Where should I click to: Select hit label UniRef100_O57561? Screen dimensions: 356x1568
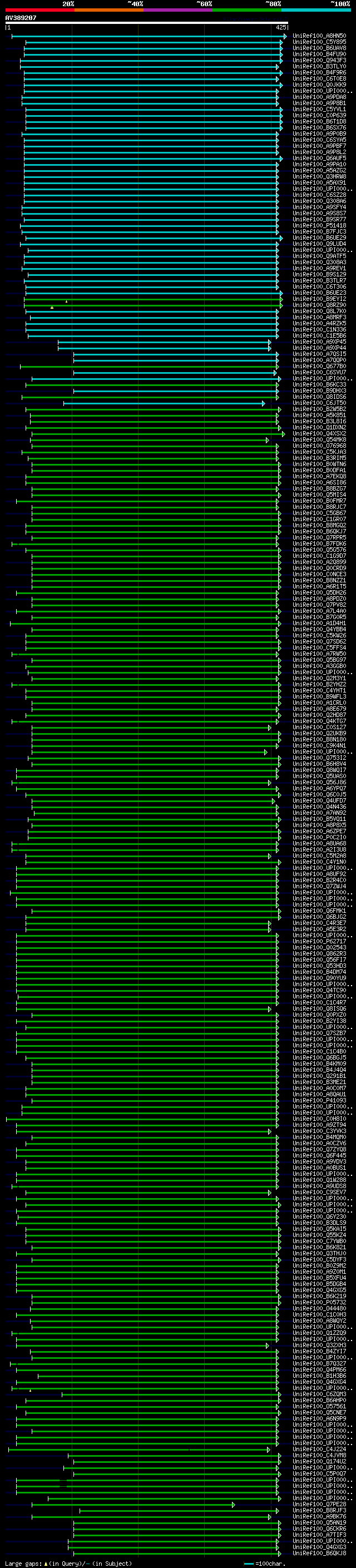319,1407
